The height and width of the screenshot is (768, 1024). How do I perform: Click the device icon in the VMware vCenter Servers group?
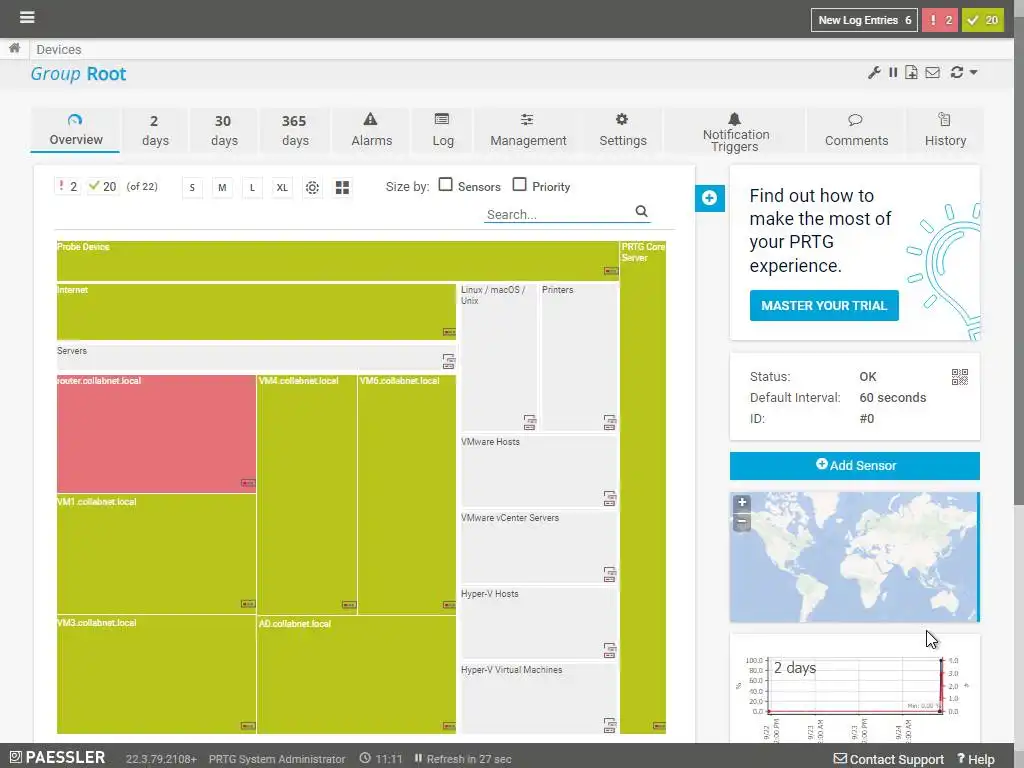pyautogui.click(x=609, y=574)
